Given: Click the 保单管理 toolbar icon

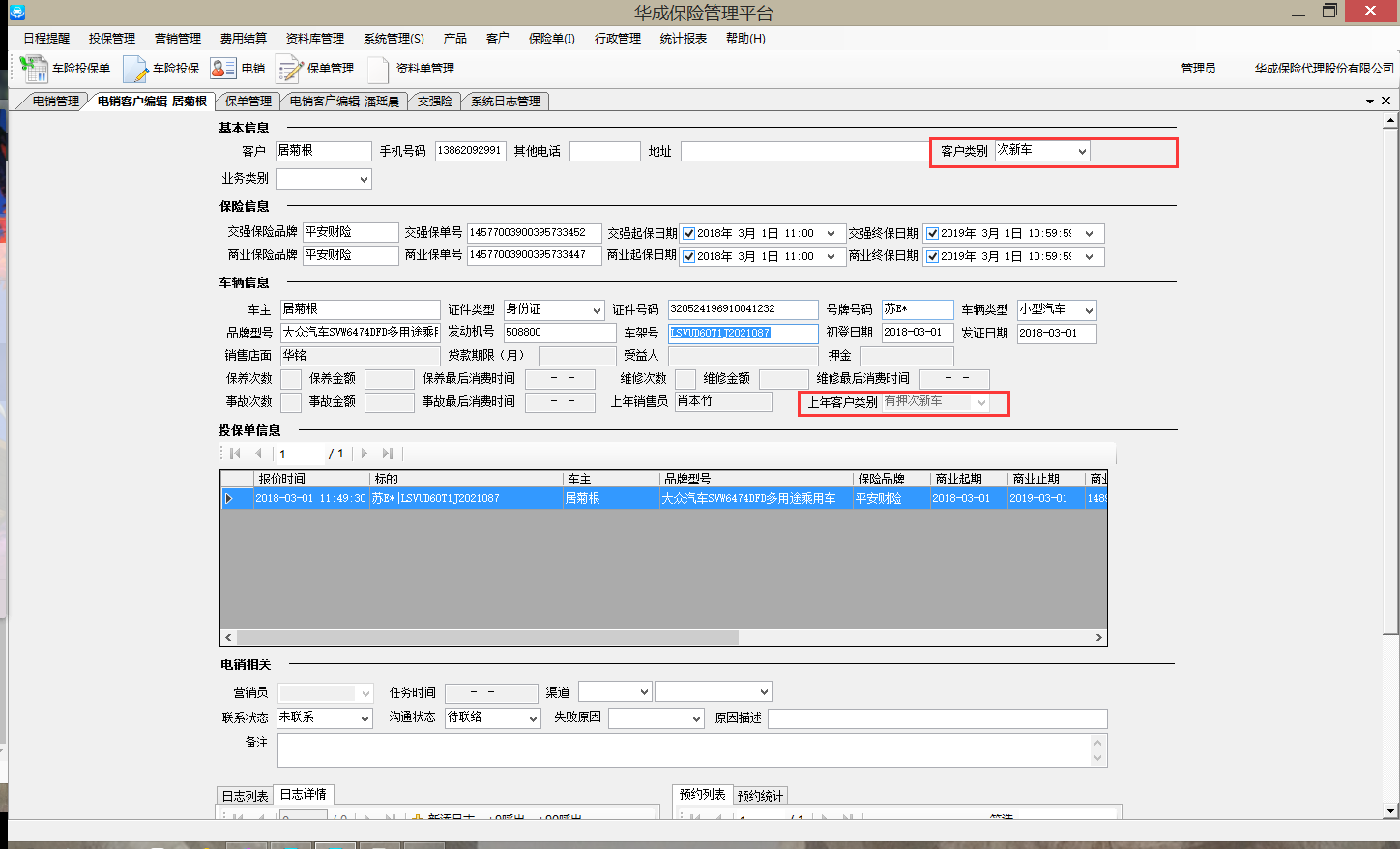Looking at the screenshot, I should pyautogui.click(x=290, y=69).
